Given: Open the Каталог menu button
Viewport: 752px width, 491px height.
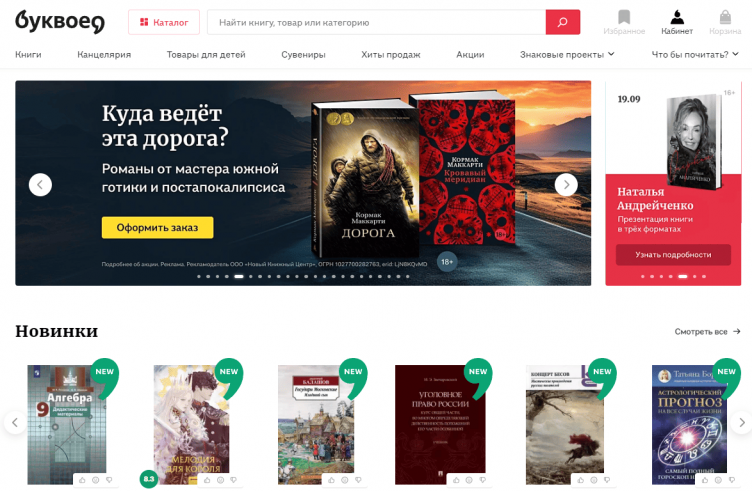Looking at the screenshot, I should 164,22.
